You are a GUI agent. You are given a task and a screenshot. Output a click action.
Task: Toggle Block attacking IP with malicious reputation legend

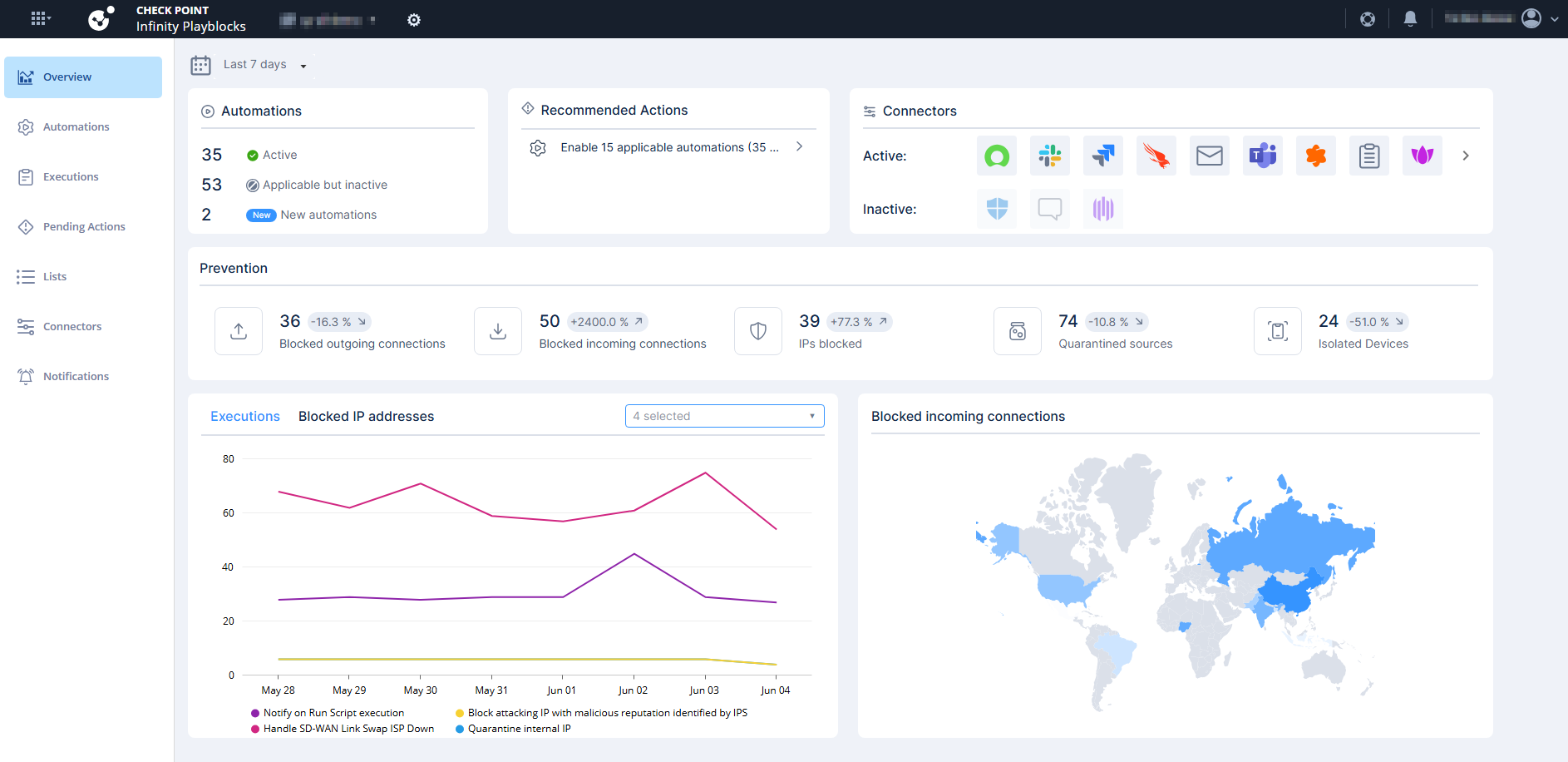(x=601, y=713)
